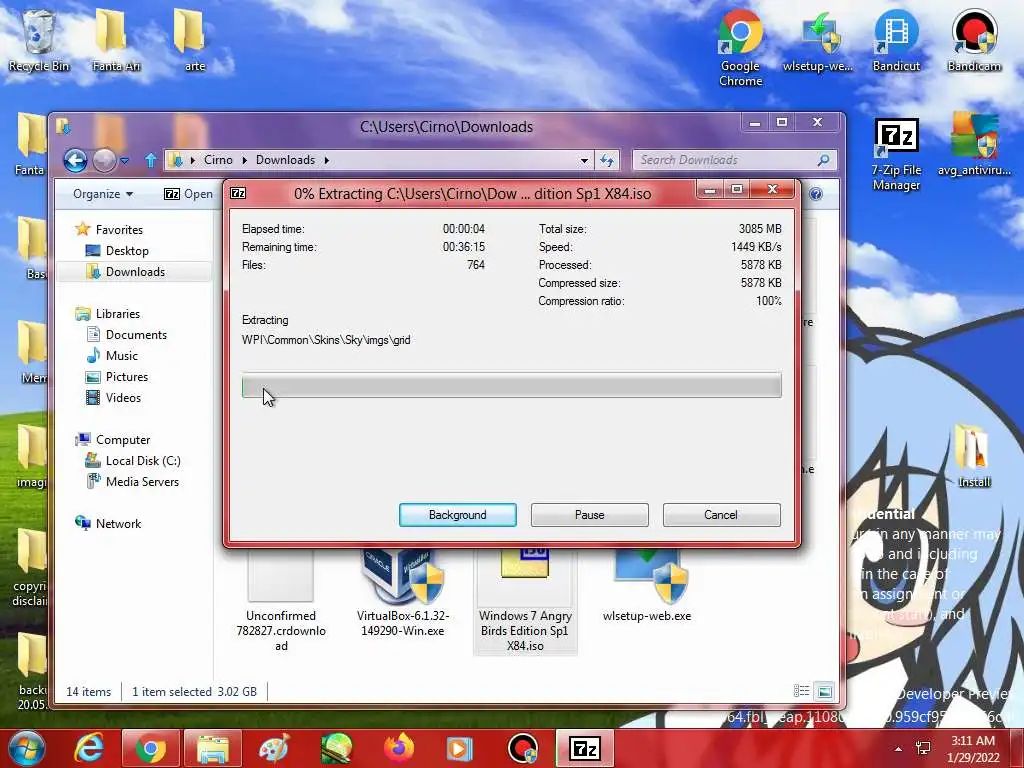This screenshot has height=768, width=1024.
Task: Click Open with 7z toolbar button
Action: pyautogui.click(x=188, y=194)
